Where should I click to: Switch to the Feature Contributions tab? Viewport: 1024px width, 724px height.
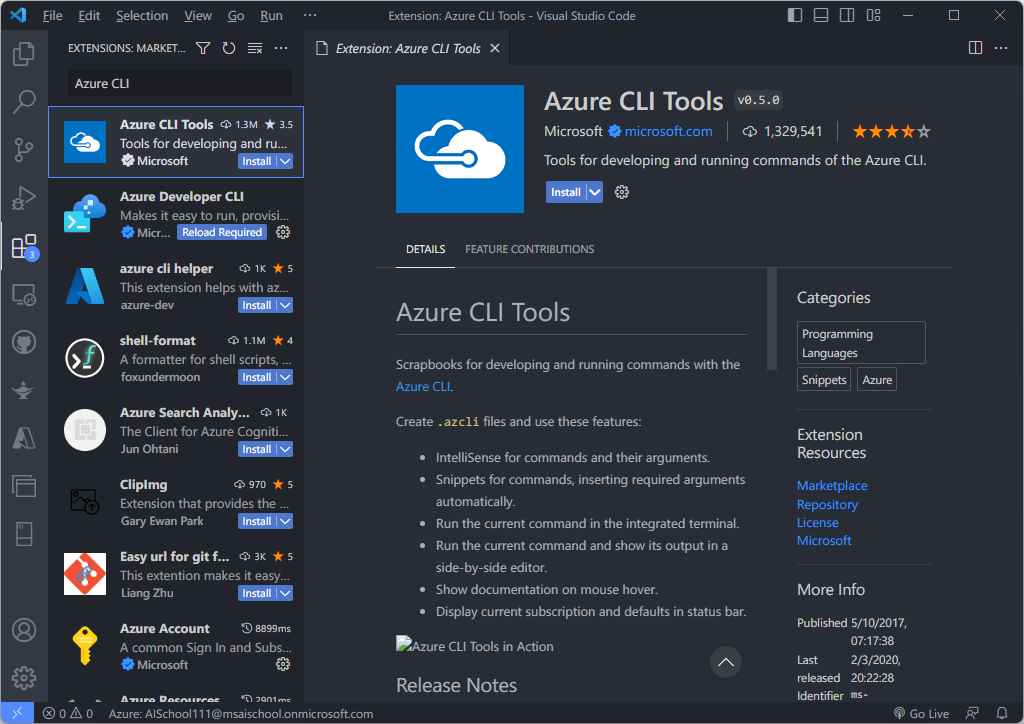coord(530,249)
